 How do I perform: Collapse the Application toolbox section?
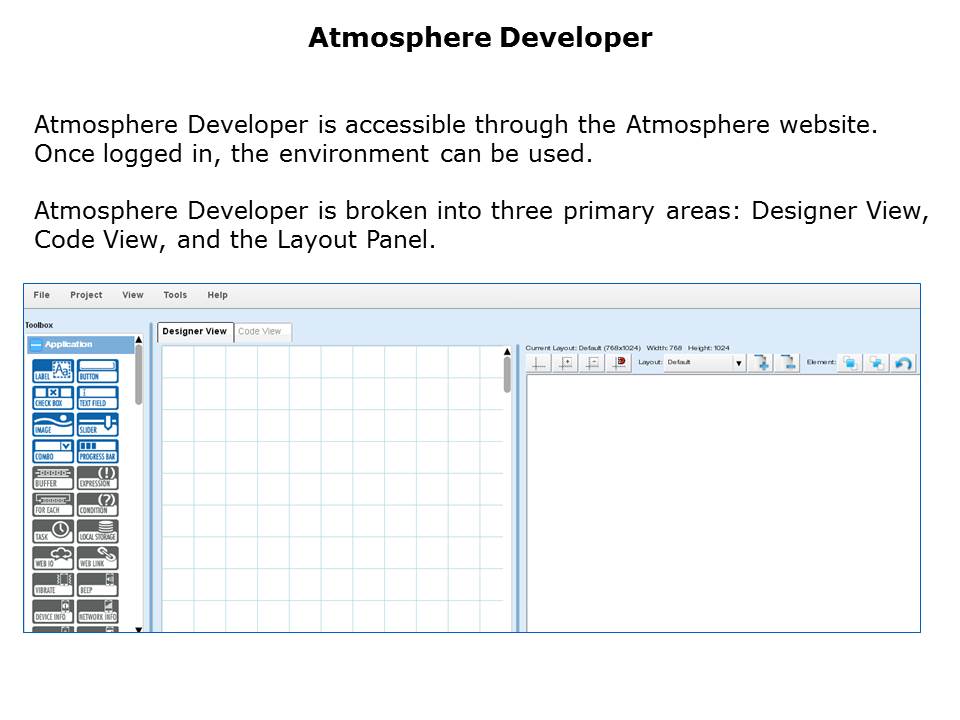point(37,344)
